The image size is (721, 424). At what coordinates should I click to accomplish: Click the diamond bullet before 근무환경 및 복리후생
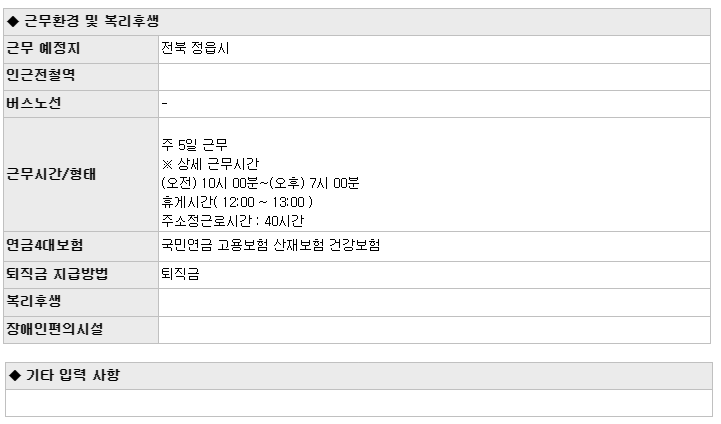pyautogui.click(x=13, y=21)
